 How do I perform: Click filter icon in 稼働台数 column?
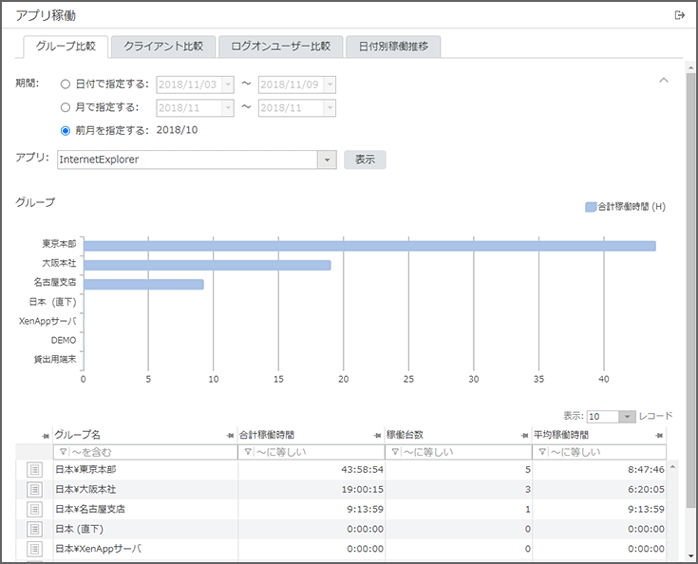point(395,453)
